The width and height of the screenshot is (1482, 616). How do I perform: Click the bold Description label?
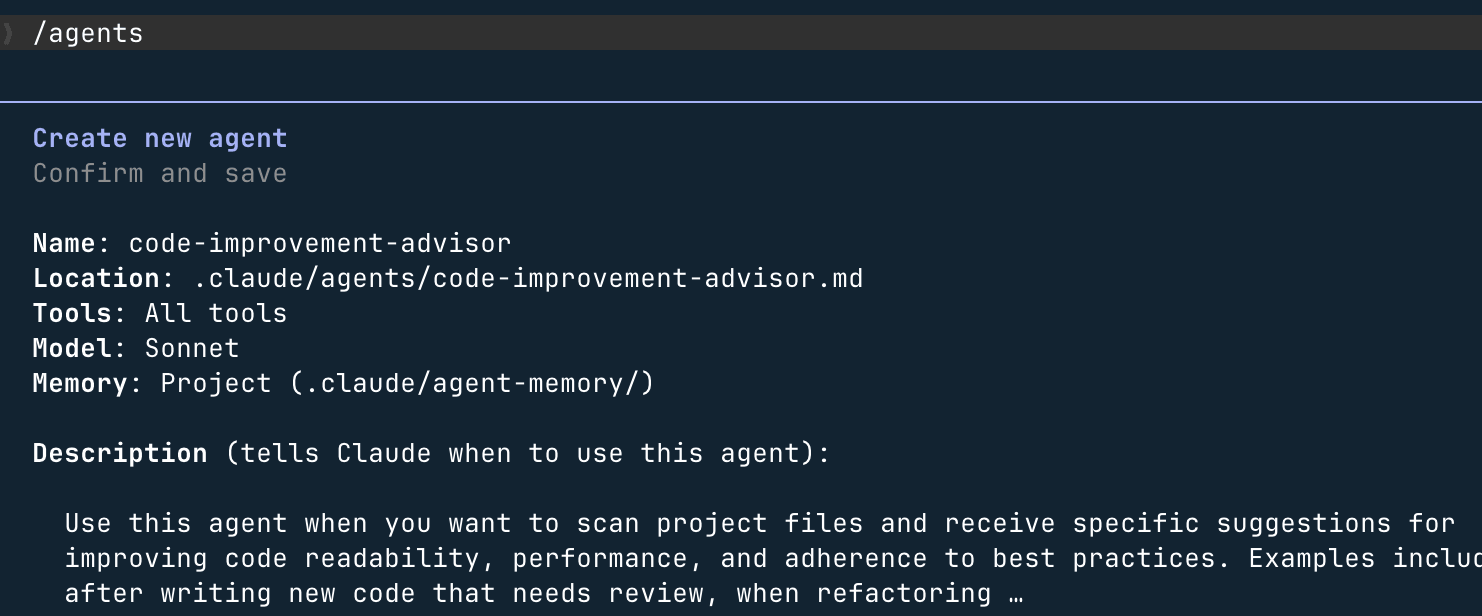(x=120, y=453)
